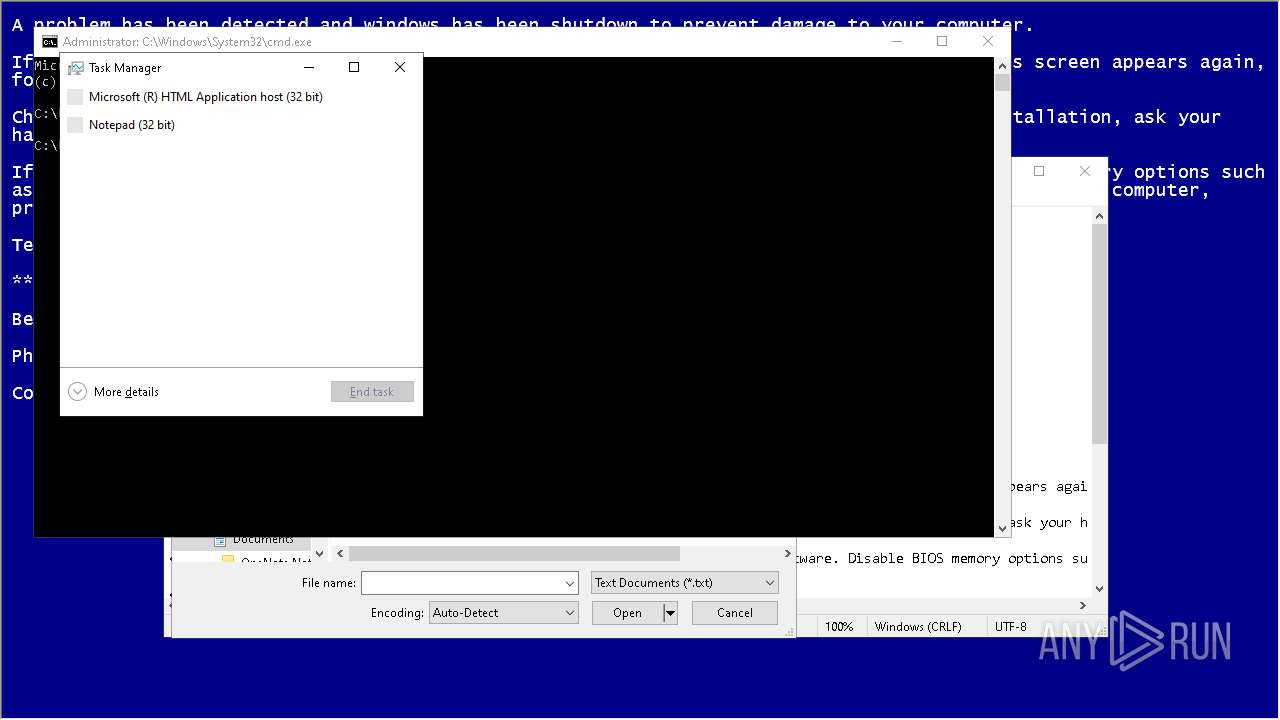This screenshot has height=720, width=1280.
Task: Open the Open button's split arrow
Action: click(671, 613)
